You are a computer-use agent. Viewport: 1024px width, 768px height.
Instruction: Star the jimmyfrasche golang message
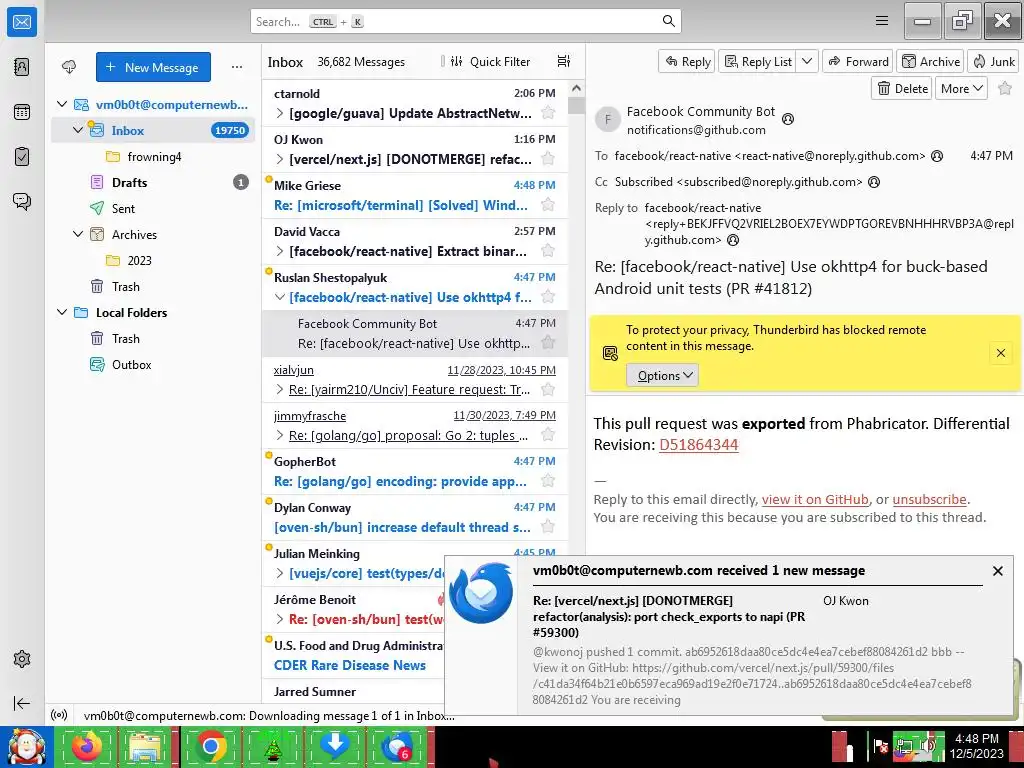[548, 435]
